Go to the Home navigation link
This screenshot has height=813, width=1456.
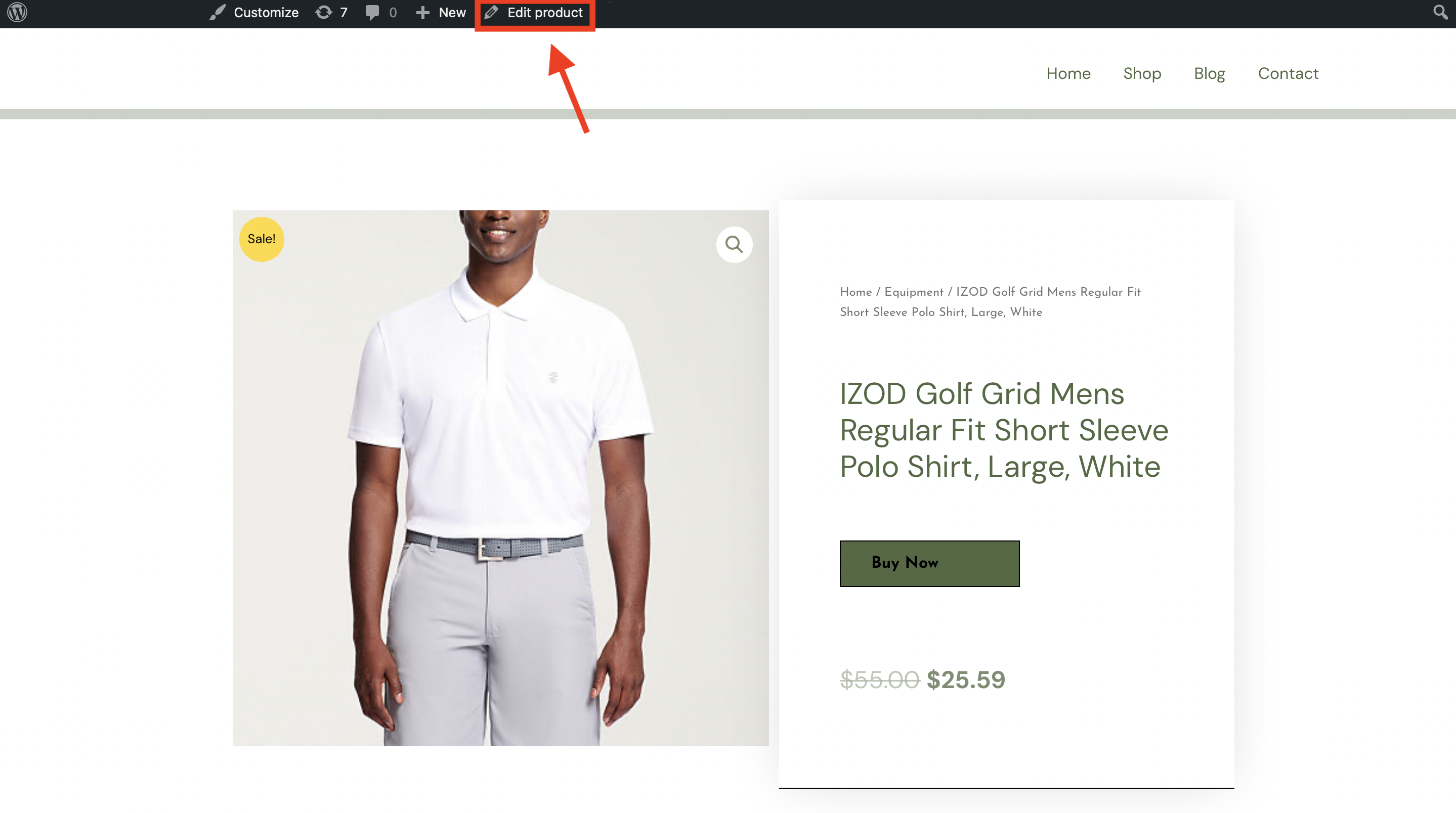click(1068, 73)
